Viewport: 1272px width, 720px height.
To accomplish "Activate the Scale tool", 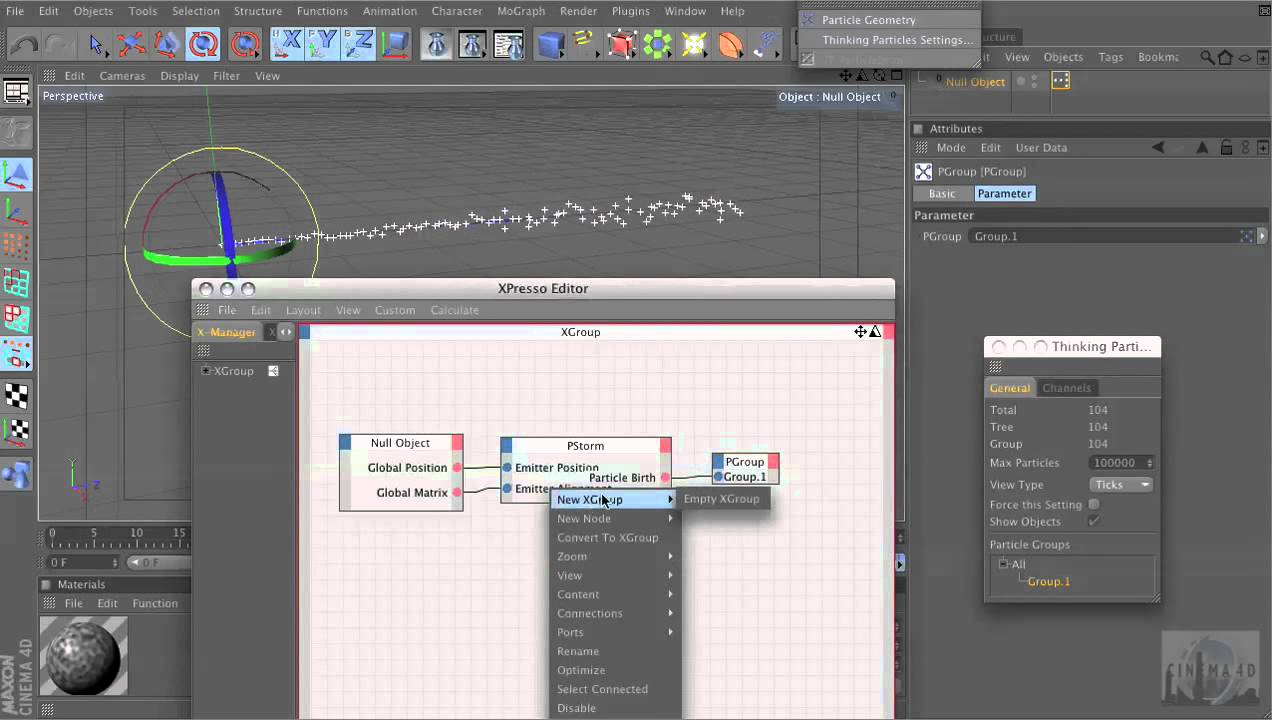I will [x=166, y=44].
